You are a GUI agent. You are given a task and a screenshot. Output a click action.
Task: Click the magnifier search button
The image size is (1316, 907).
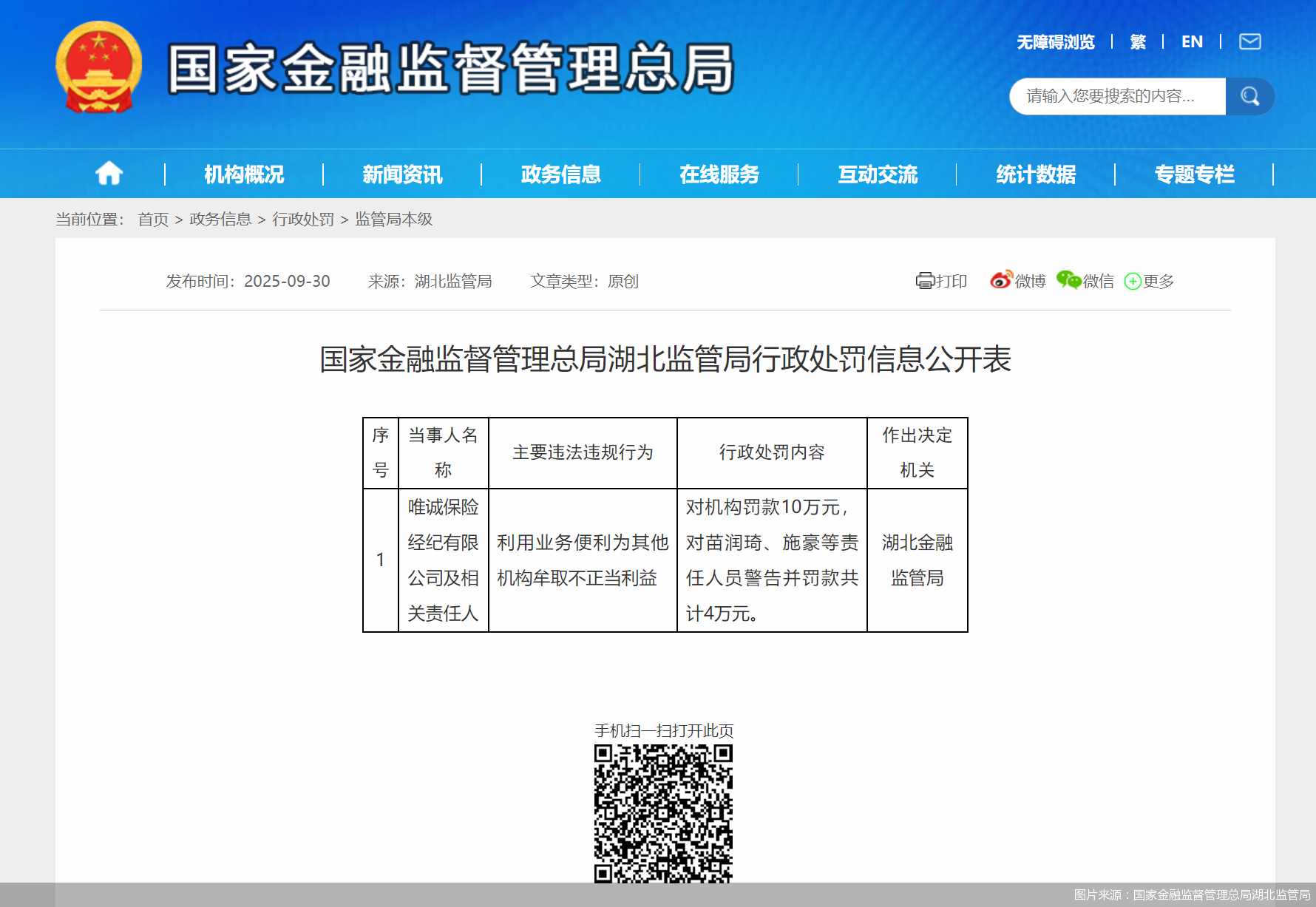1249,96
